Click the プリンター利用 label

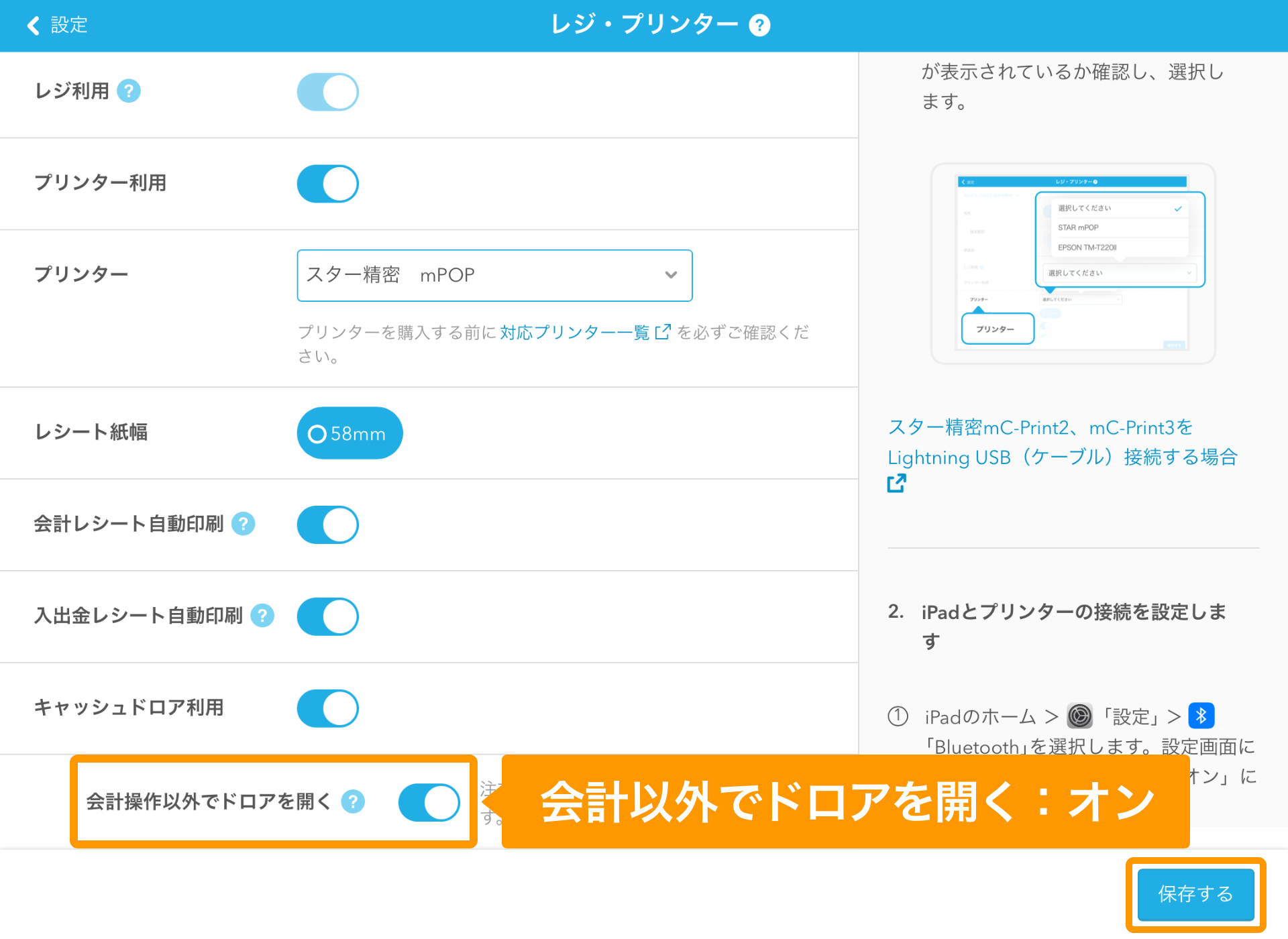pyautogui.click(x=101, y=182)
